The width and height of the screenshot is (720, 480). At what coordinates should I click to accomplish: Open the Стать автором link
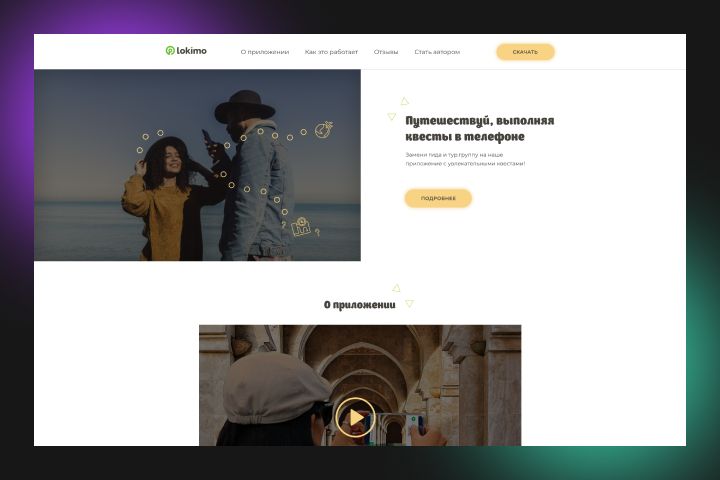click(437, 52)
